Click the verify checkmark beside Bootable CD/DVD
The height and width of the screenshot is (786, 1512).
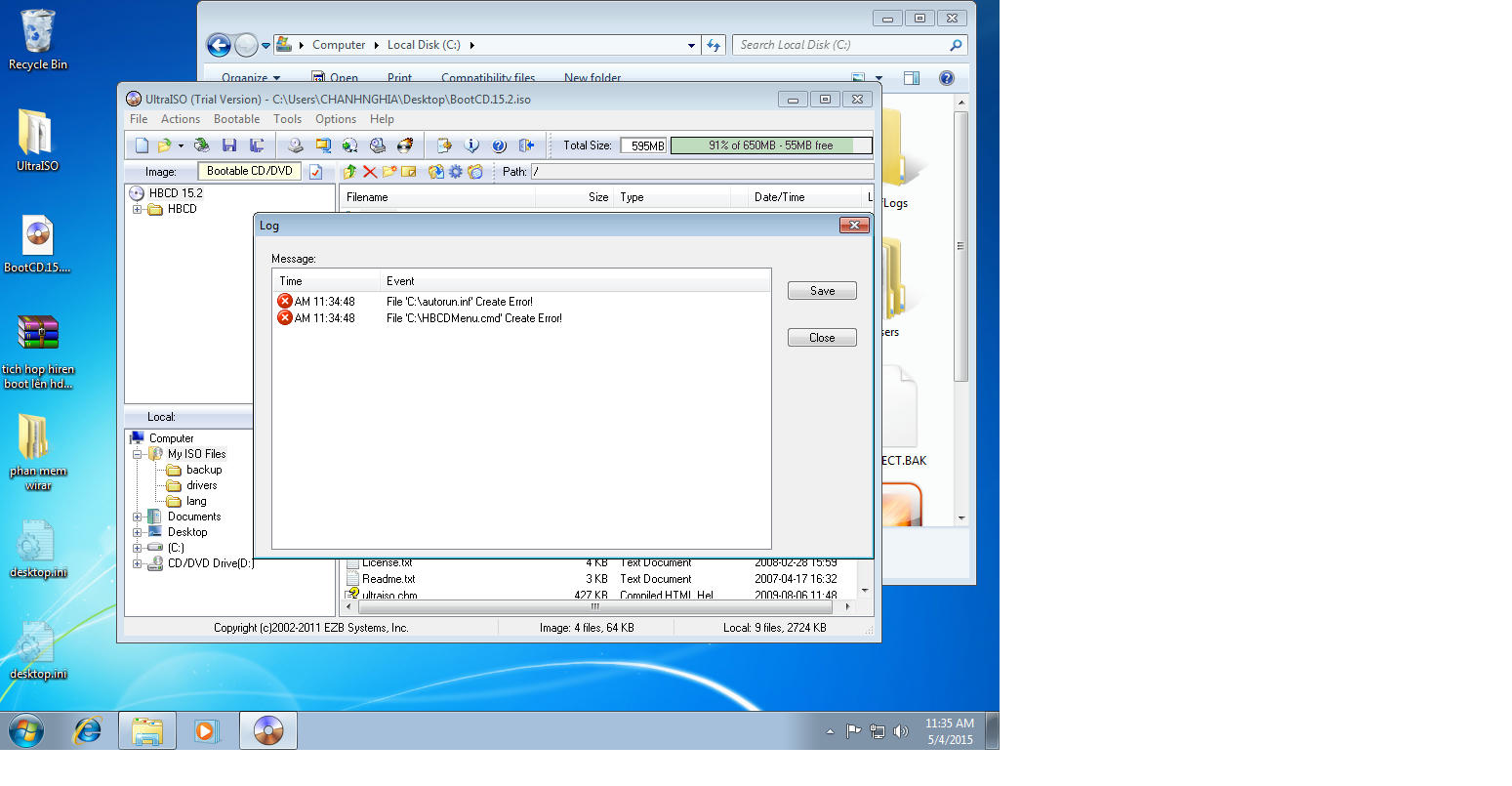click(x=316, y=172)
